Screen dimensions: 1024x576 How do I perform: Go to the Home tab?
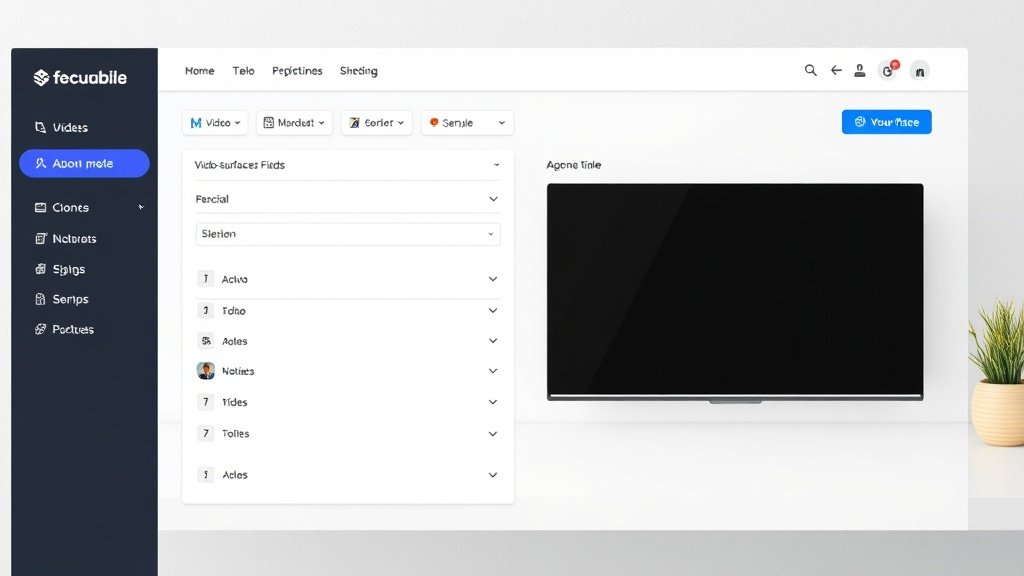tap(199, 71)
